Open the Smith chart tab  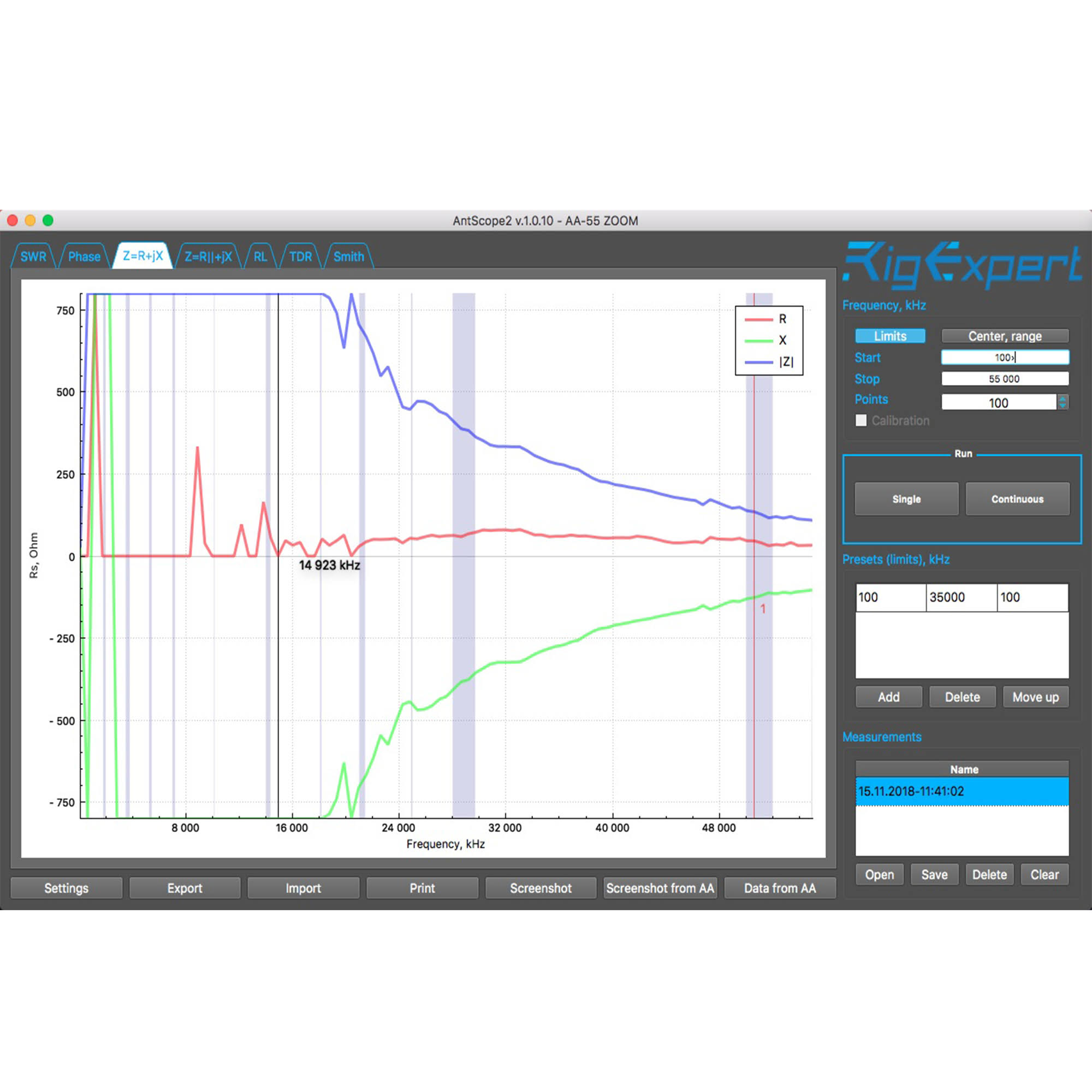(348, 257)
